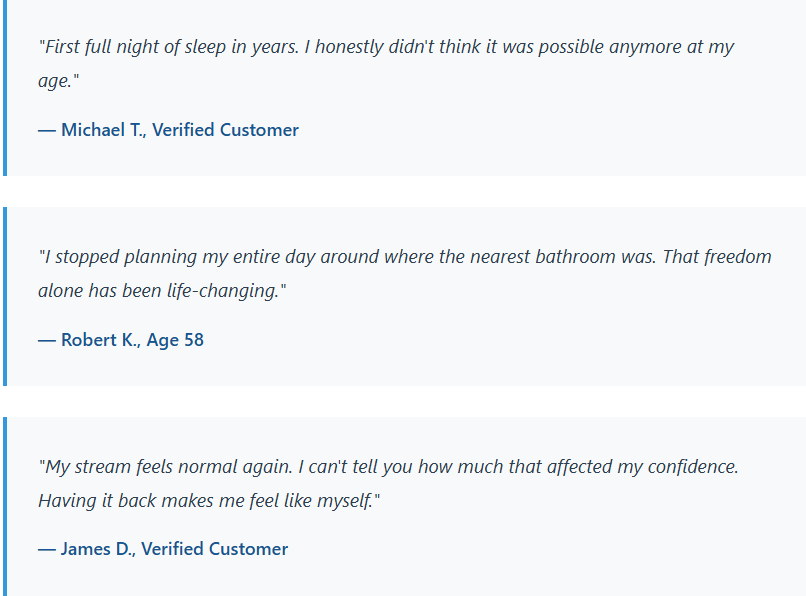Click Robert K.'s quote starting "I stopped planning"
The image size is (806, 596).
click(404, 257)
